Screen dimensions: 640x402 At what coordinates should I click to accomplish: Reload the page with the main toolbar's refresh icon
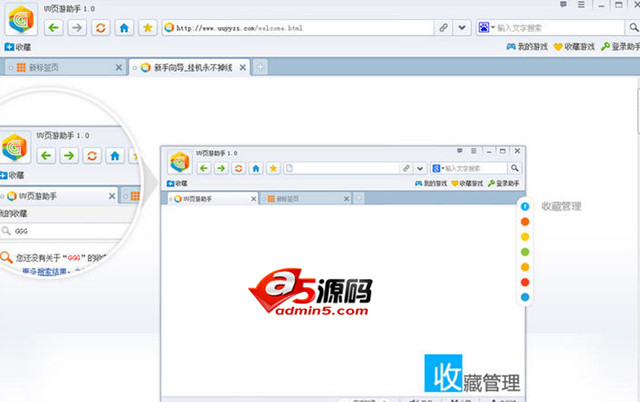(x=100, y=28)
